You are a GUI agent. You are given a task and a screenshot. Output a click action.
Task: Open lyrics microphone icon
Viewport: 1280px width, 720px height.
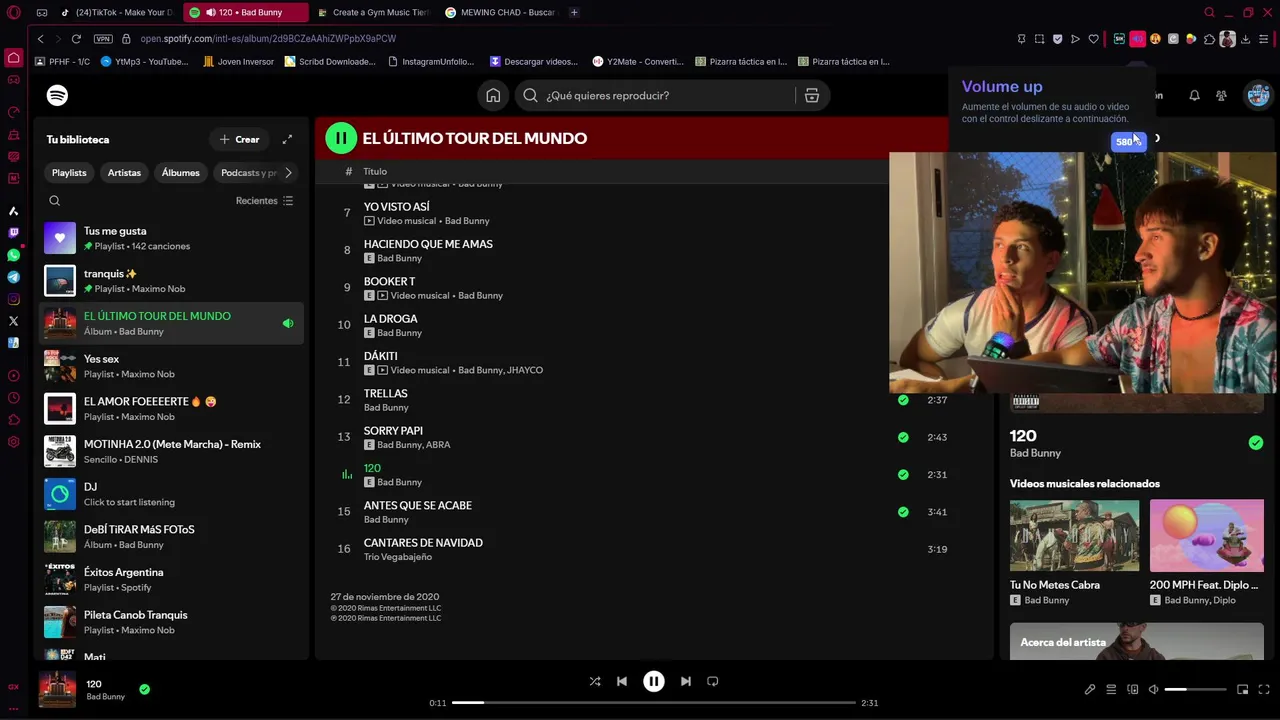pyautogui.click(x=1090, y=689)
